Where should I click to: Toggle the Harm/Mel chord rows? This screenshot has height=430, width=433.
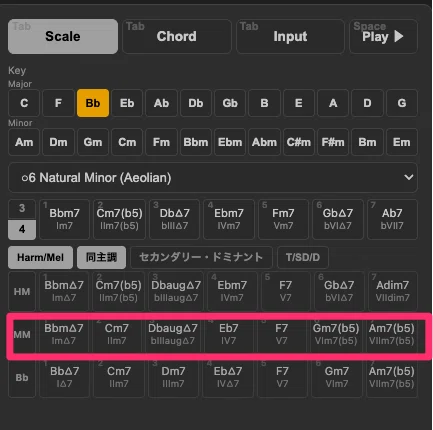point(40,257)
